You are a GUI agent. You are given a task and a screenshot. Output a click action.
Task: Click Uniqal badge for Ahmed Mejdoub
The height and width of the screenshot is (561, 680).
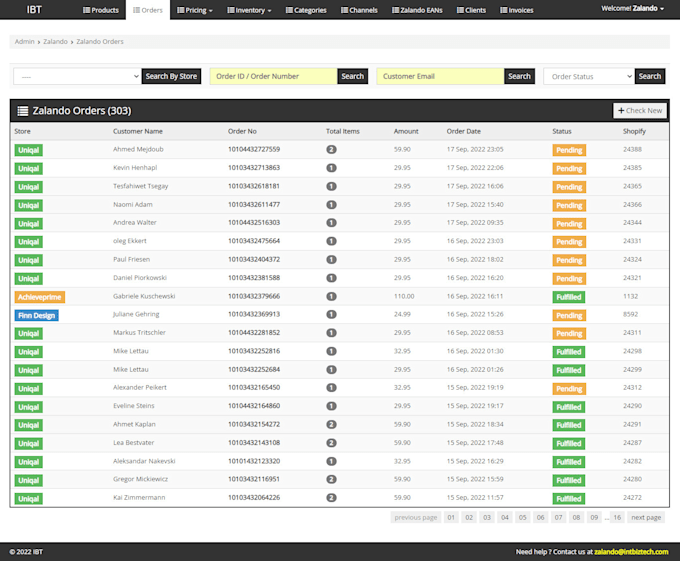[29, 150]
